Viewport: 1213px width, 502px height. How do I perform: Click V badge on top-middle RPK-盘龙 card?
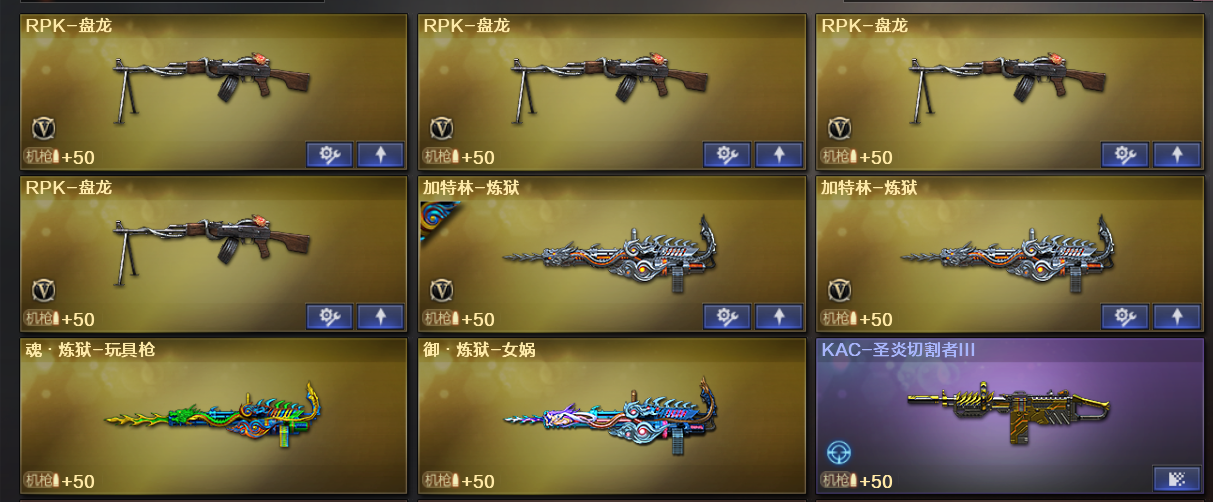tap(441, 129)
